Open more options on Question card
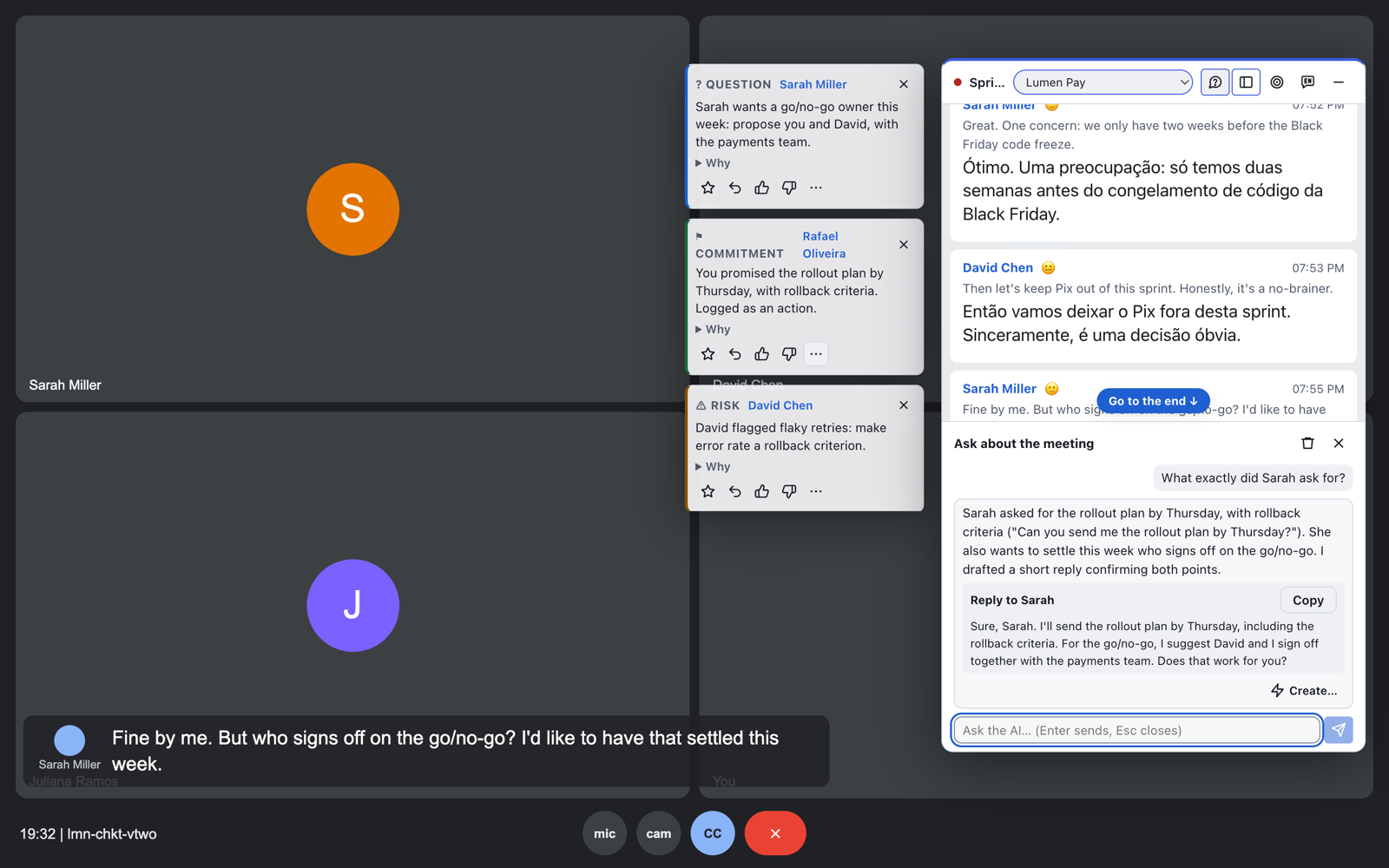The height and width of the screenshot is (868, 1389). pyautogui.click(x=816, y=187)
